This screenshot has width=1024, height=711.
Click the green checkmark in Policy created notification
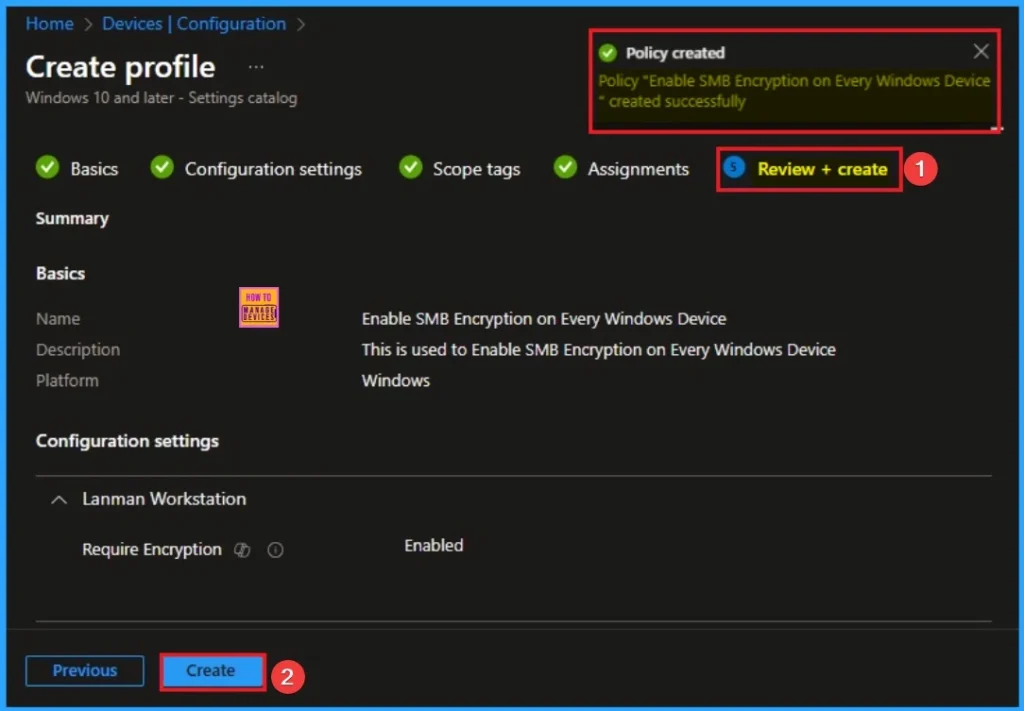click(x=606, y=53)
